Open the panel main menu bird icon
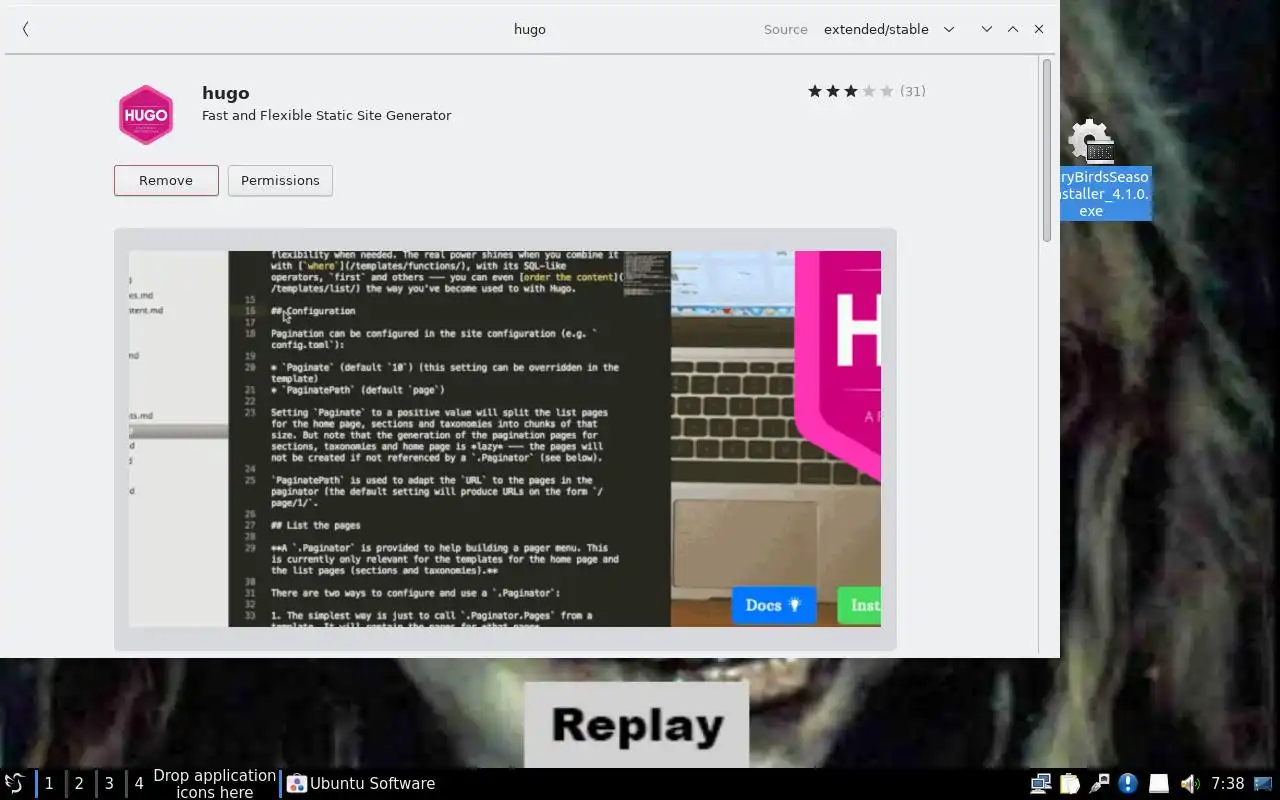1280x800 pixels. click(15, 783)
